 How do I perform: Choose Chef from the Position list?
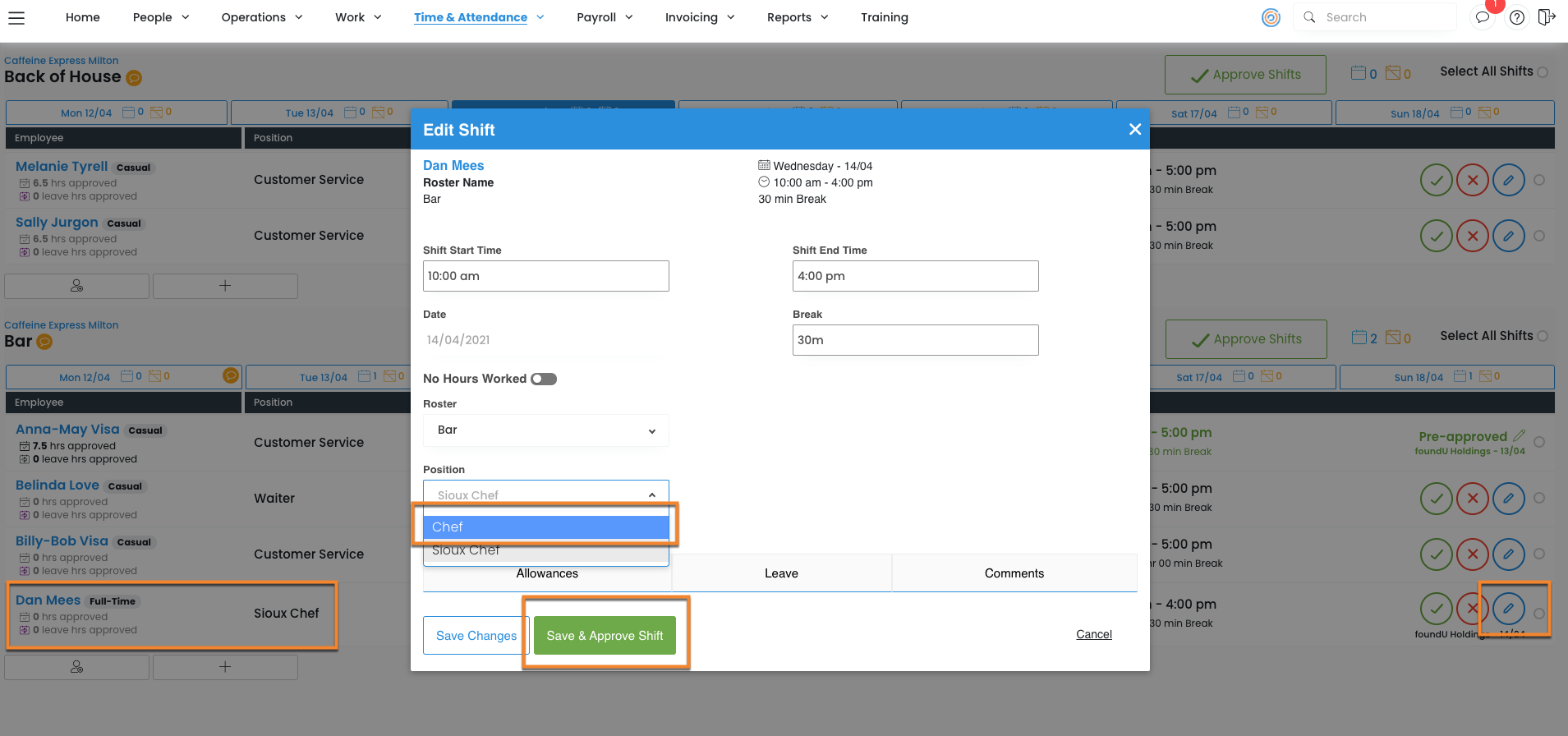tap(546, 527)
